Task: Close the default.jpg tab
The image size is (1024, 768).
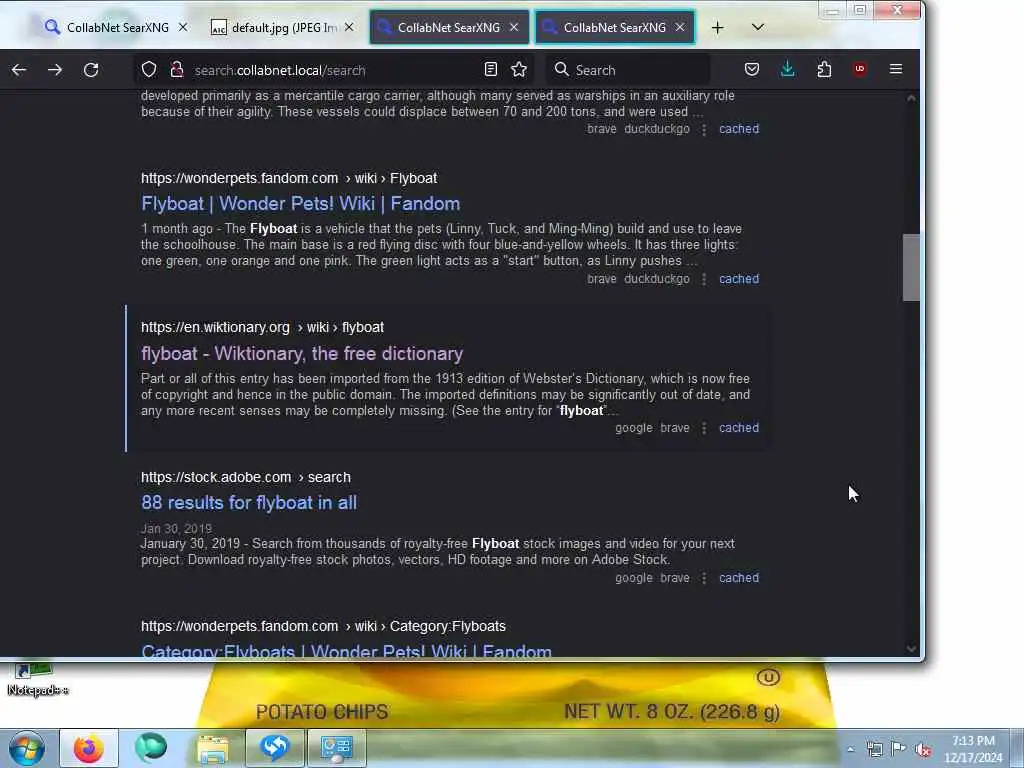Action: (x=349, y=27)
